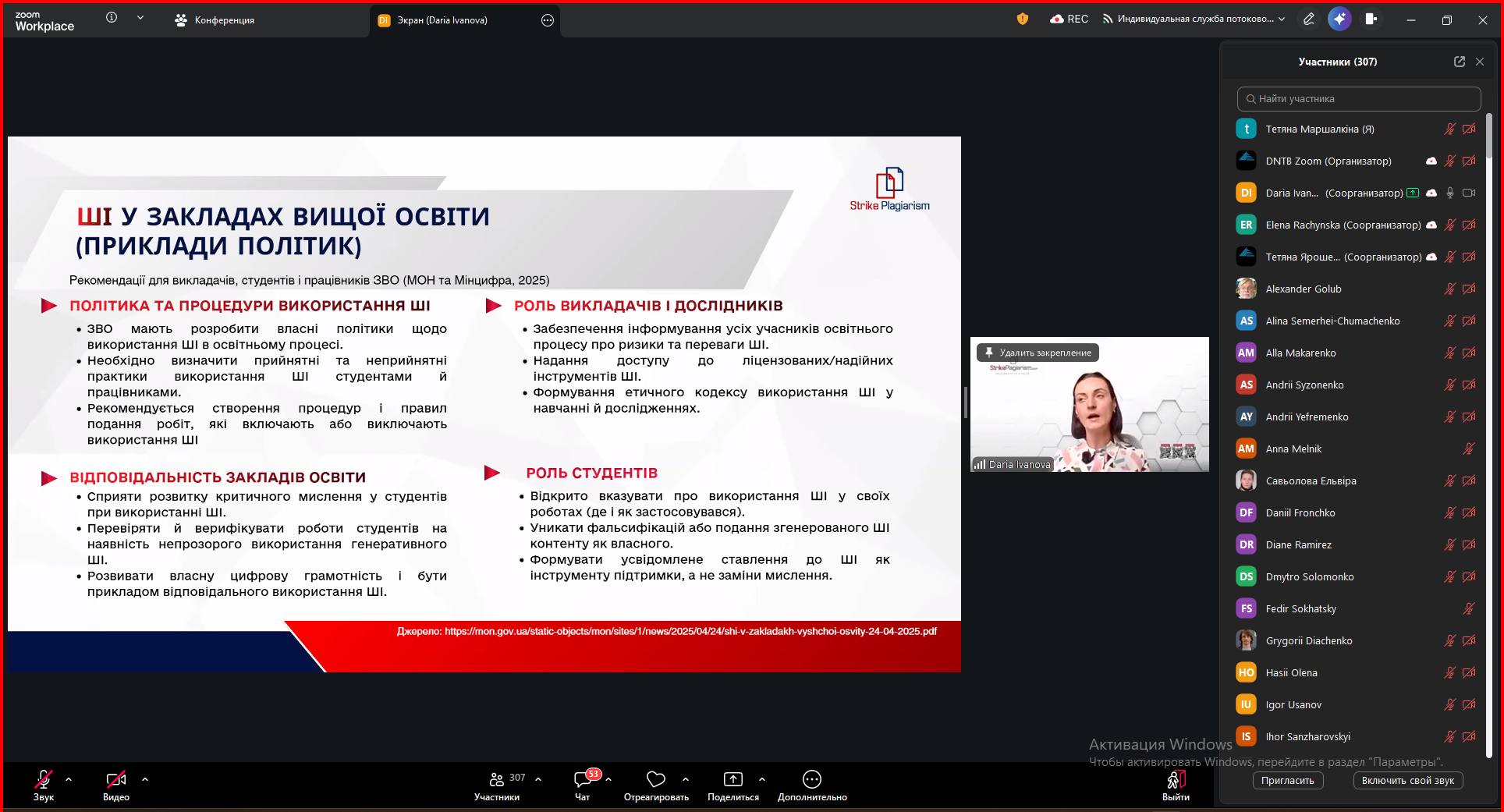Expand the arrow next to Отреагировать

point(686,779)
